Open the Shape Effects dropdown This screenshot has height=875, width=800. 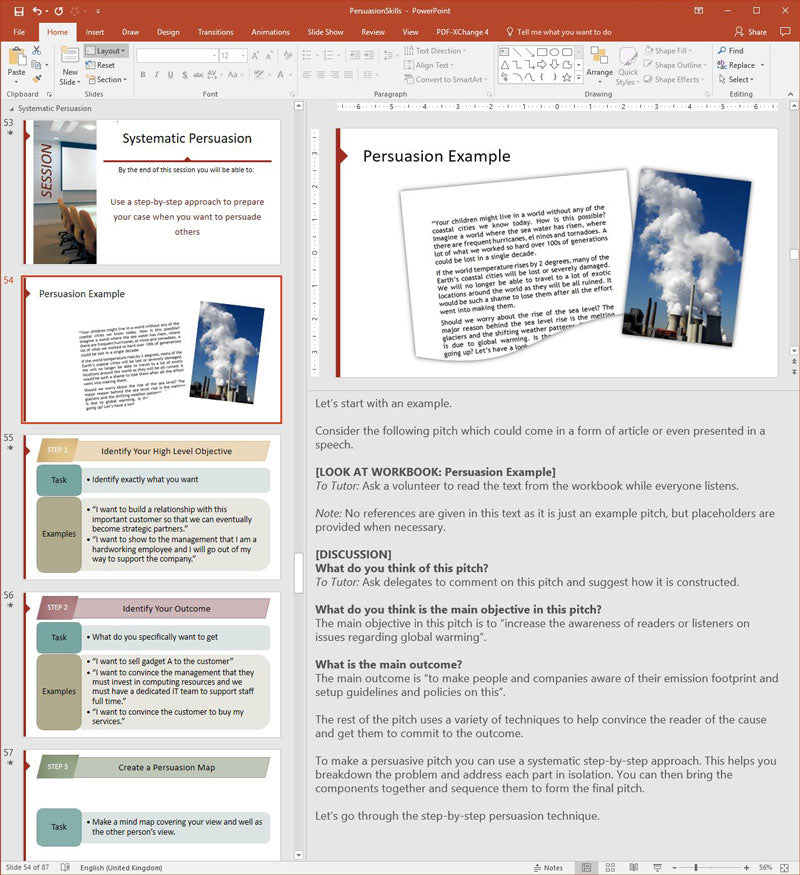coord(673,79)
